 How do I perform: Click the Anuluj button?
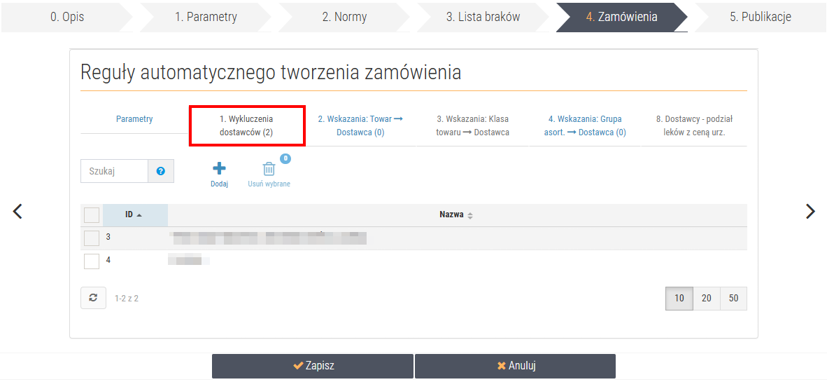(515, 366)
